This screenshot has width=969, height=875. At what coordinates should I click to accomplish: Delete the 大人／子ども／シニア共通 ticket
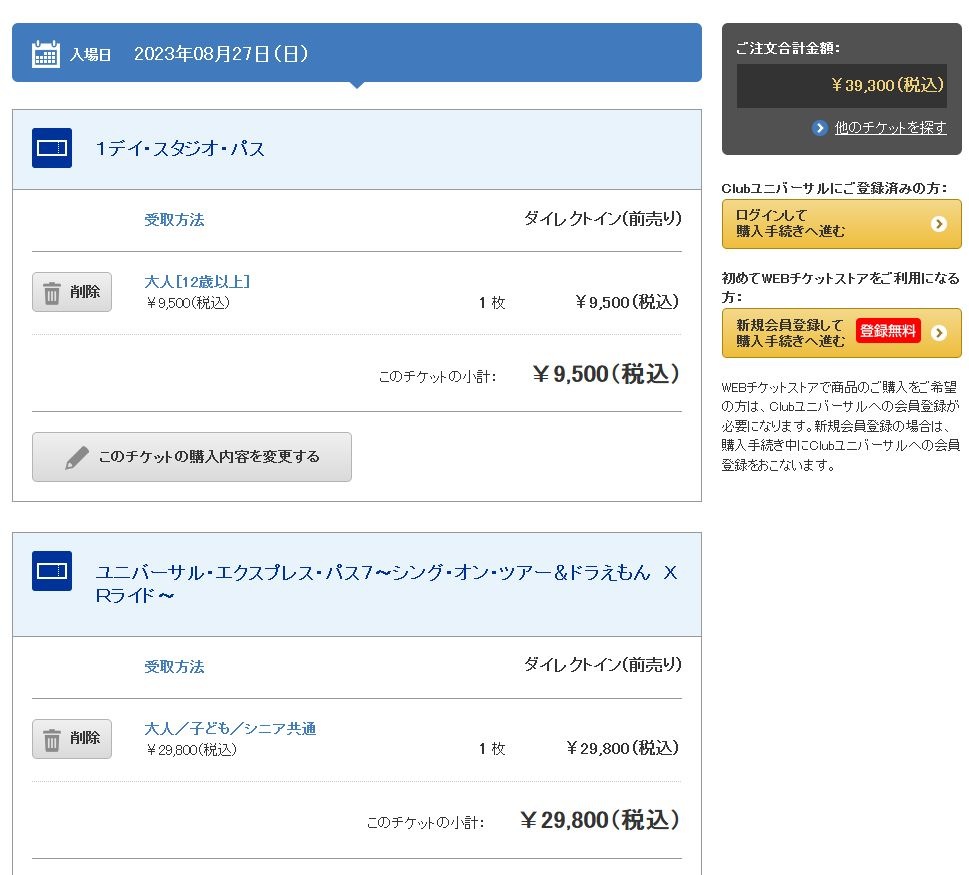(x=72, y=738)
